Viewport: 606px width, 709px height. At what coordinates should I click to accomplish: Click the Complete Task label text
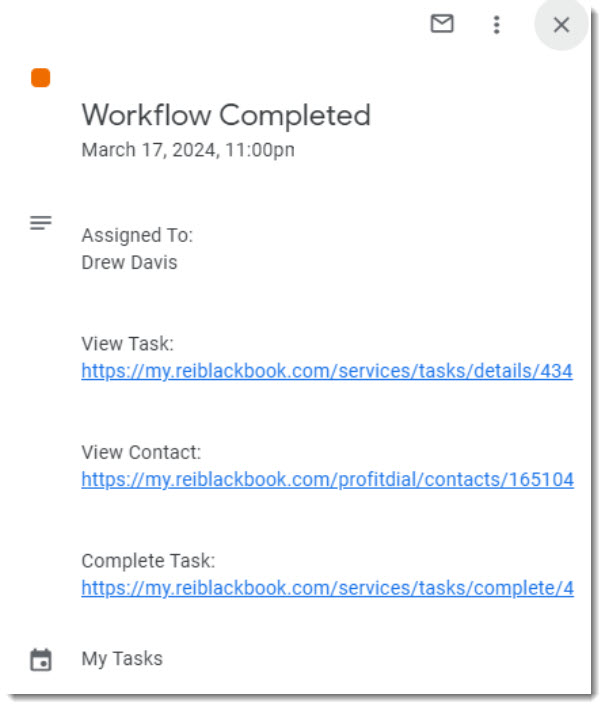coord(148,561)
